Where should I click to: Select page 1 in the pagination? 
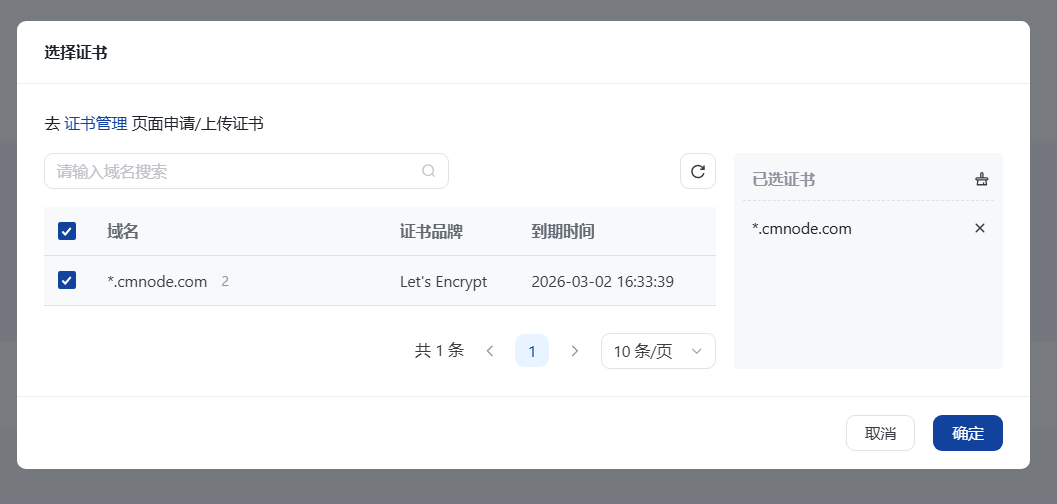[532, 351]
